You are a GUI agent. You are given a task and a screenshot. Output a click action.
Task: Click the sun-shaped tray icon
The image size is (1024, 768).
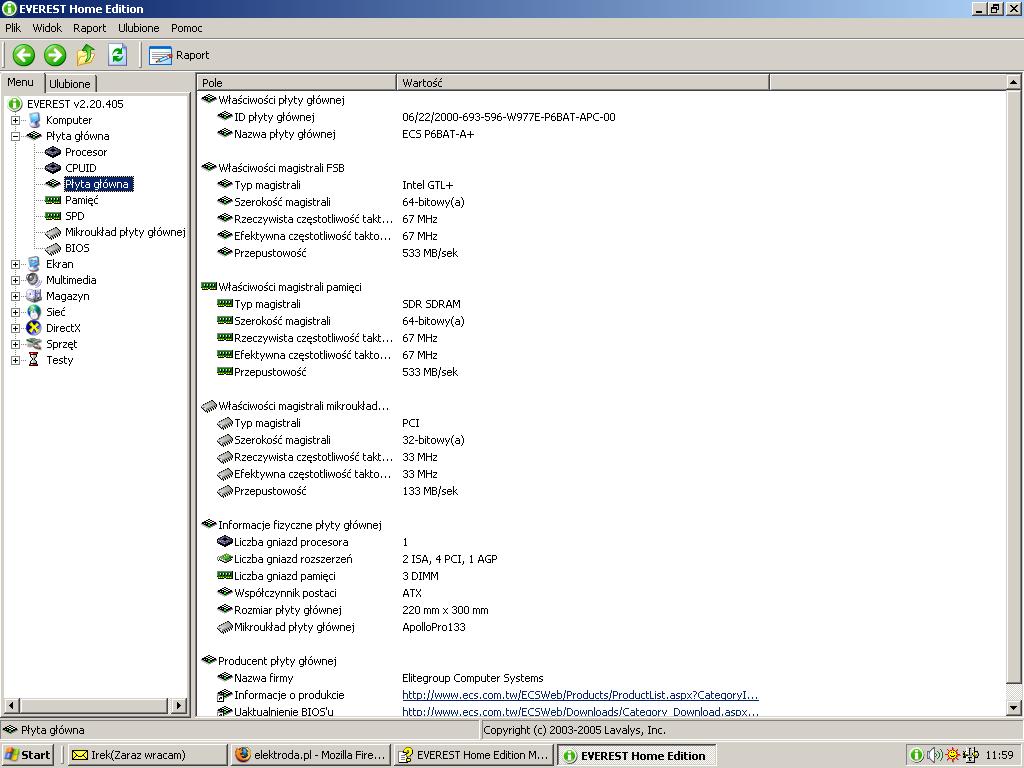point(953,755)
